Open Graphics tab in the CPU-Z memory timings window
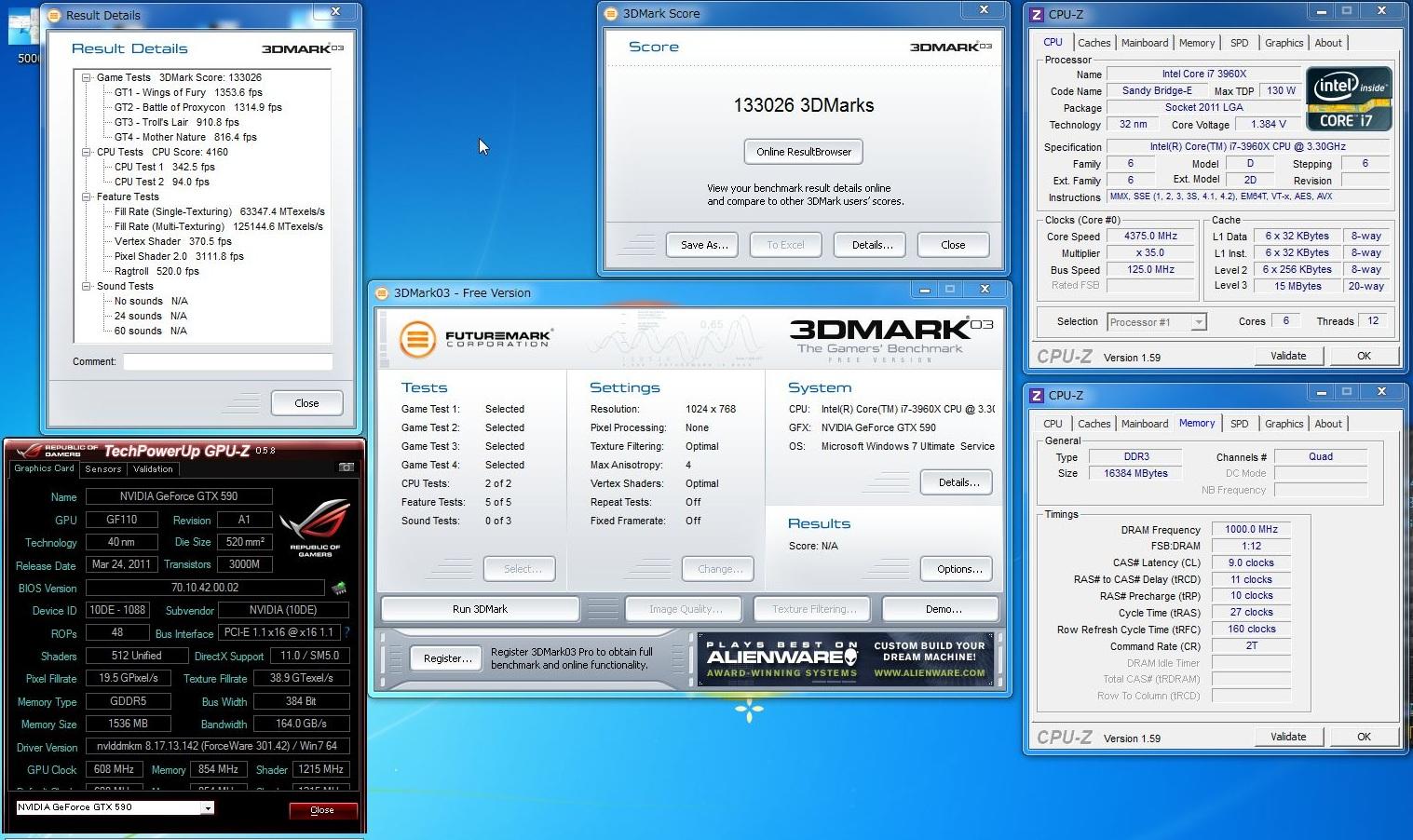Viewport: 1413px width, 840px height. (1284, 424)
